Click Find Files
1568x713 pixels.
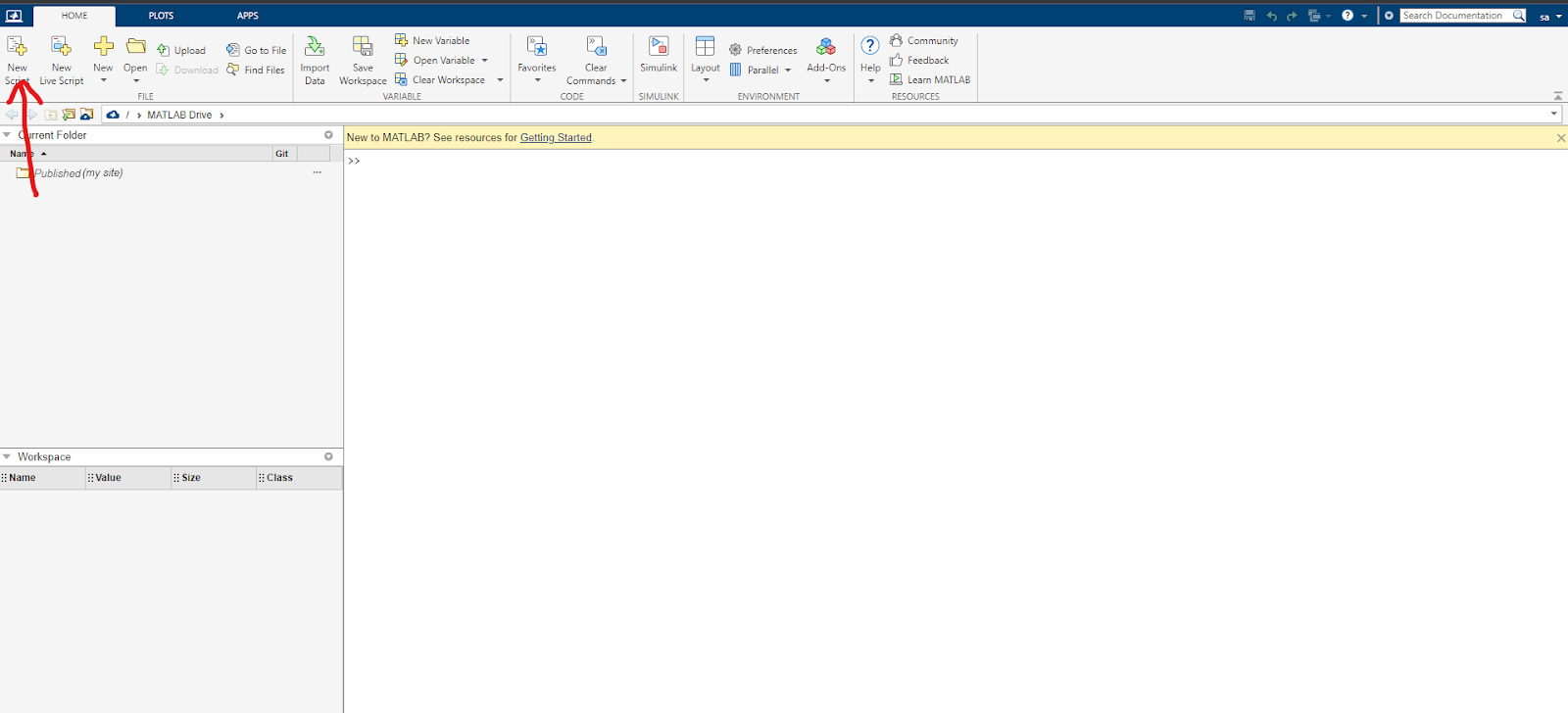coord(256,70)
